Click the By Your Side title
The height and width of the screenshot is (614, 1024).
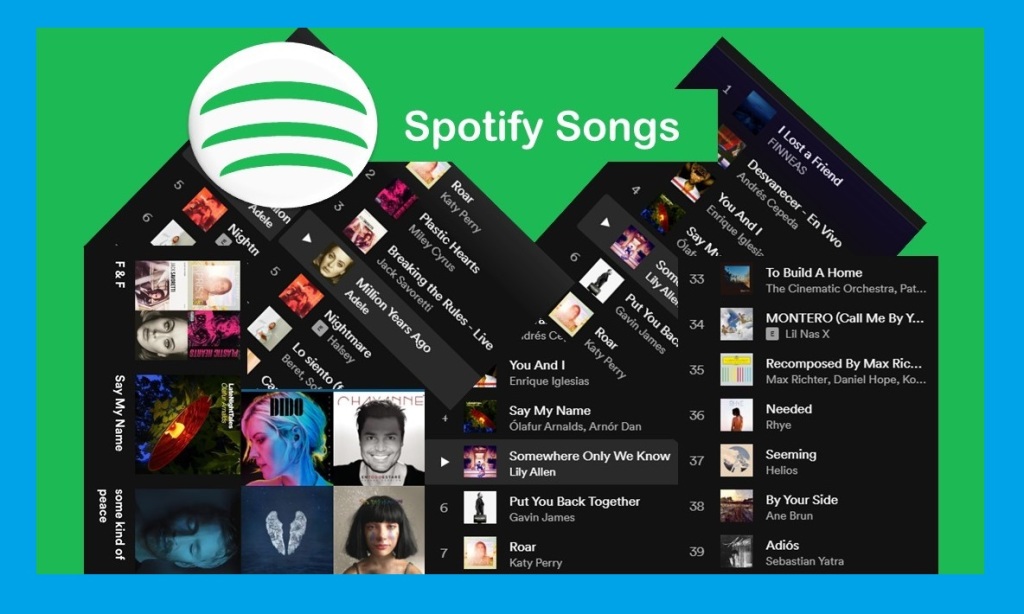pyautogui.click(x=801, y=500)
